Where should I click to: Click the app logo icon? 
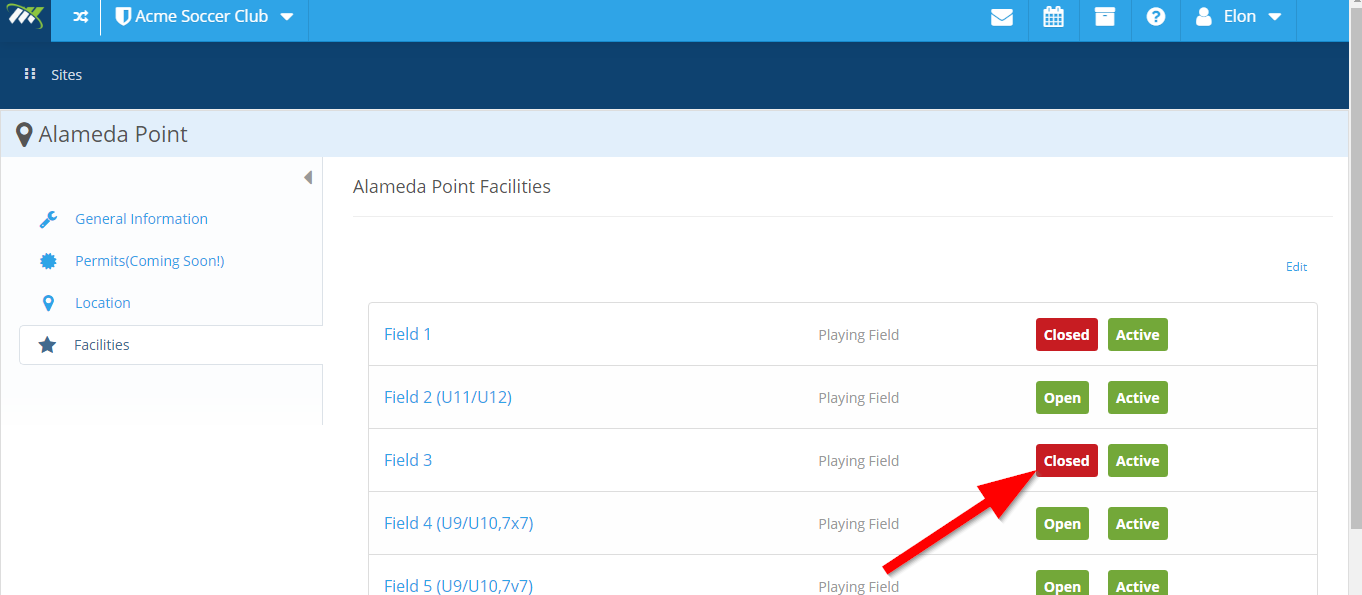[25, 17]
